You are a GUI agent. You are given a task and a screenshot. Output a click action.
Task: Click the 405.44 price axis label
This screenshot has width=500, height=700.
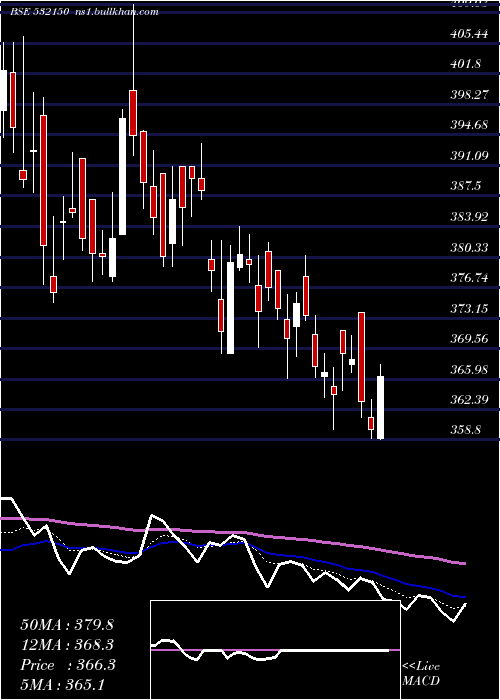click(x=469, y=34)
